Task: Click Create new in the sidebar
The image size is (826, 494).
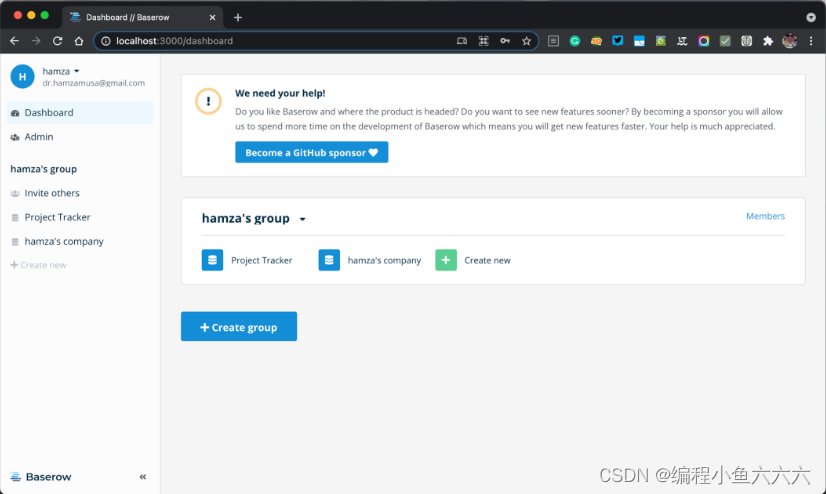Action: pyautogui.click(x=38, y=265)
